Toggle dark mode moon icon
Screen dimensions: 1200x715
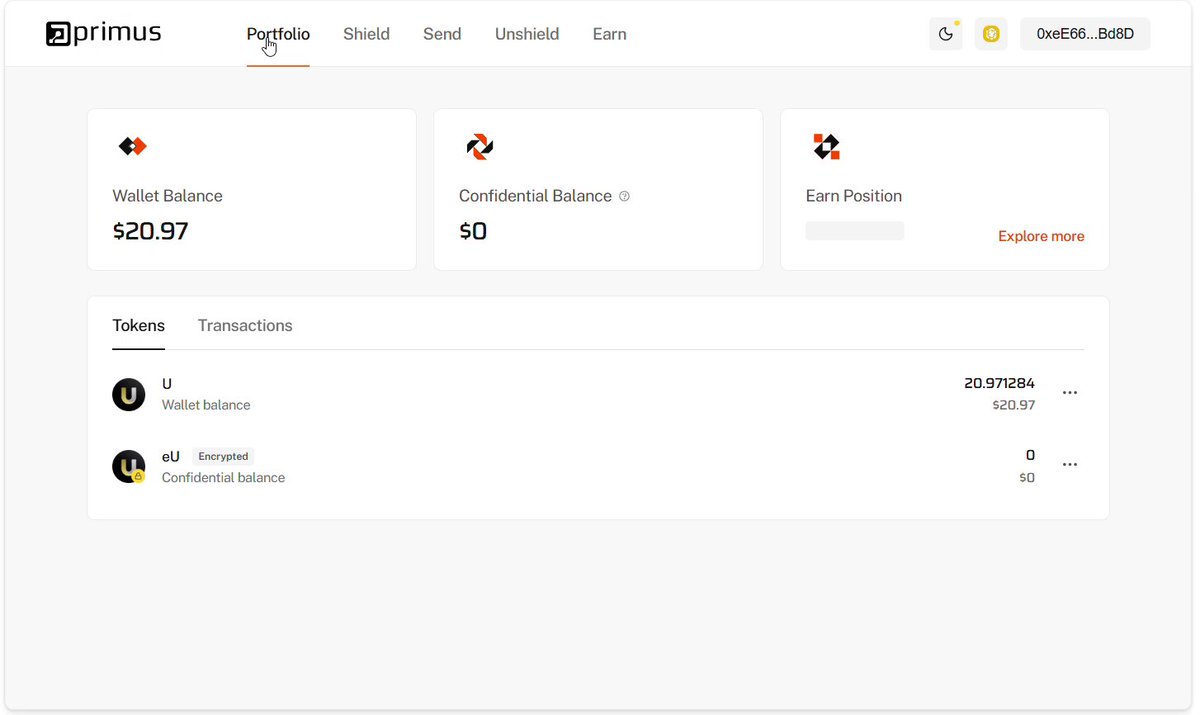tap(946, 34)
